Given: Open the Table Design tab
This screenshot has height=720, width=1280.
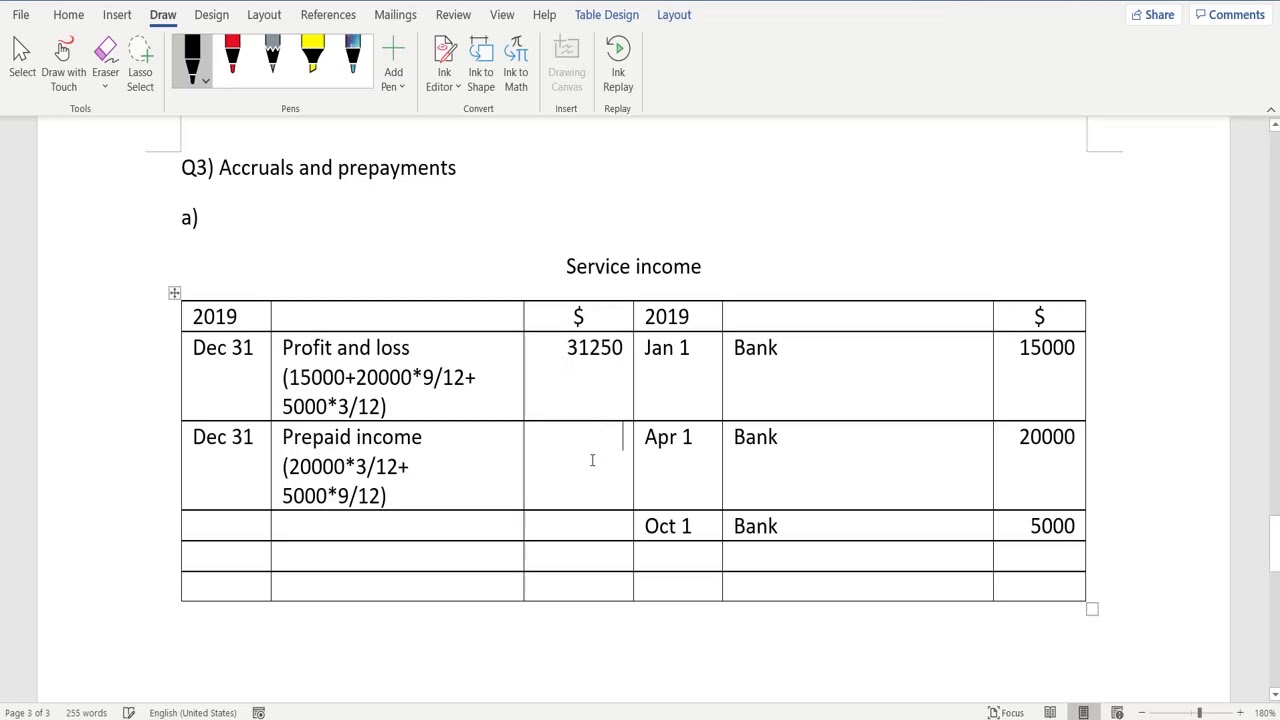Looking at the screenshot, I should coord(606,15).
